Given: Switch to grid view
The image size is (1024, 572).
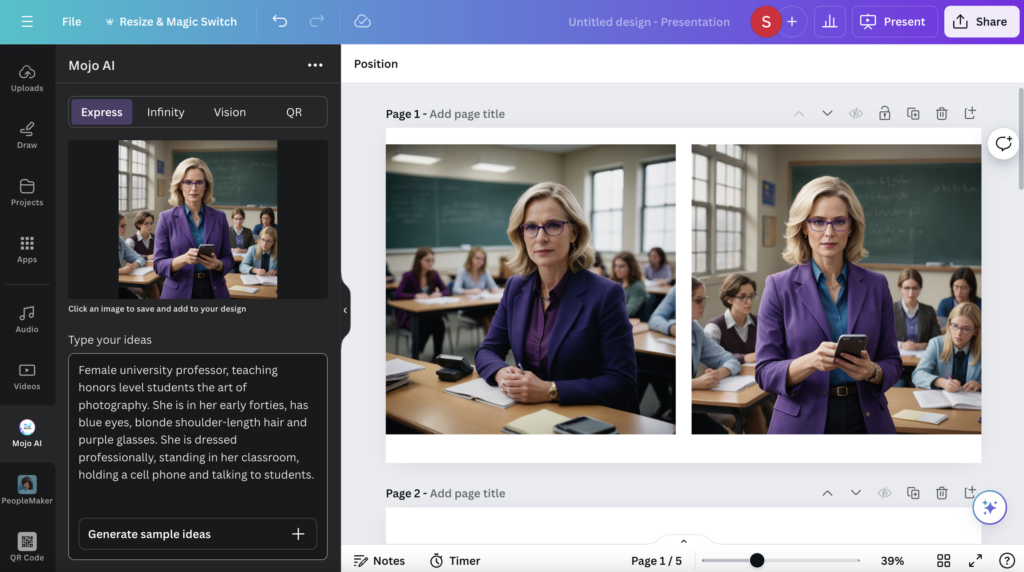Looking at the screenshot, I should point(943,561).
